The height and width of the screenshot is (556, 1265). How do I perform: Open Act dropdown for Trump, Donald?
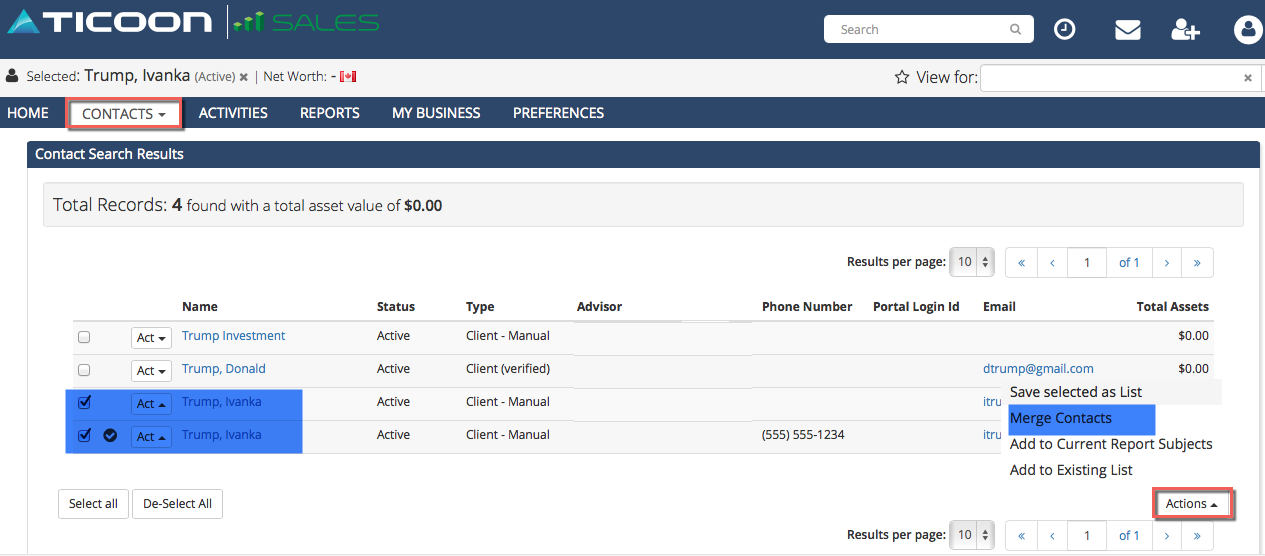pyautogui.click(x=151, y=371)
